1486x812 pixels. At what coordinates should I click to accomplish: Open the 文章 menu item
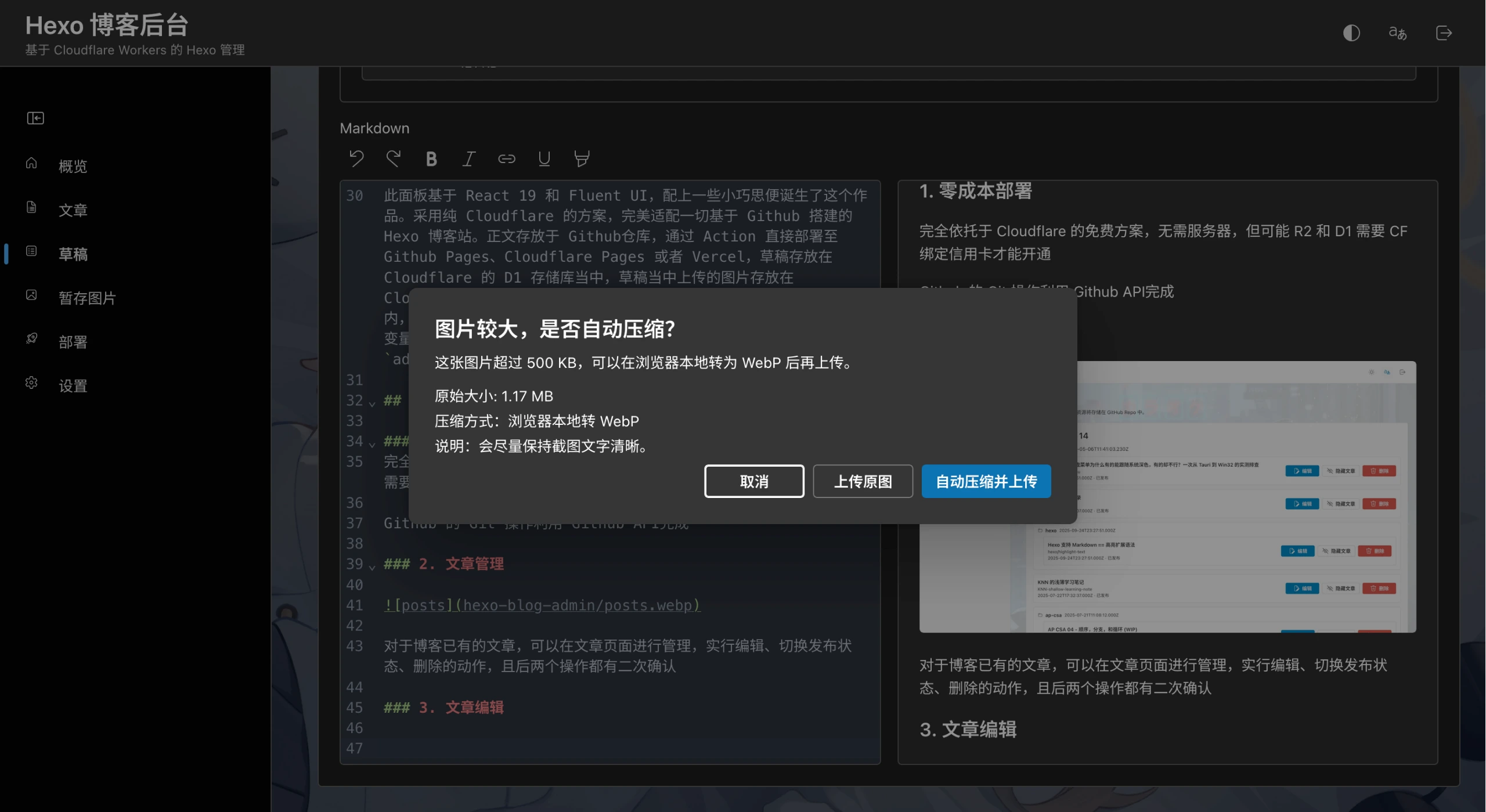coord(73,210)
